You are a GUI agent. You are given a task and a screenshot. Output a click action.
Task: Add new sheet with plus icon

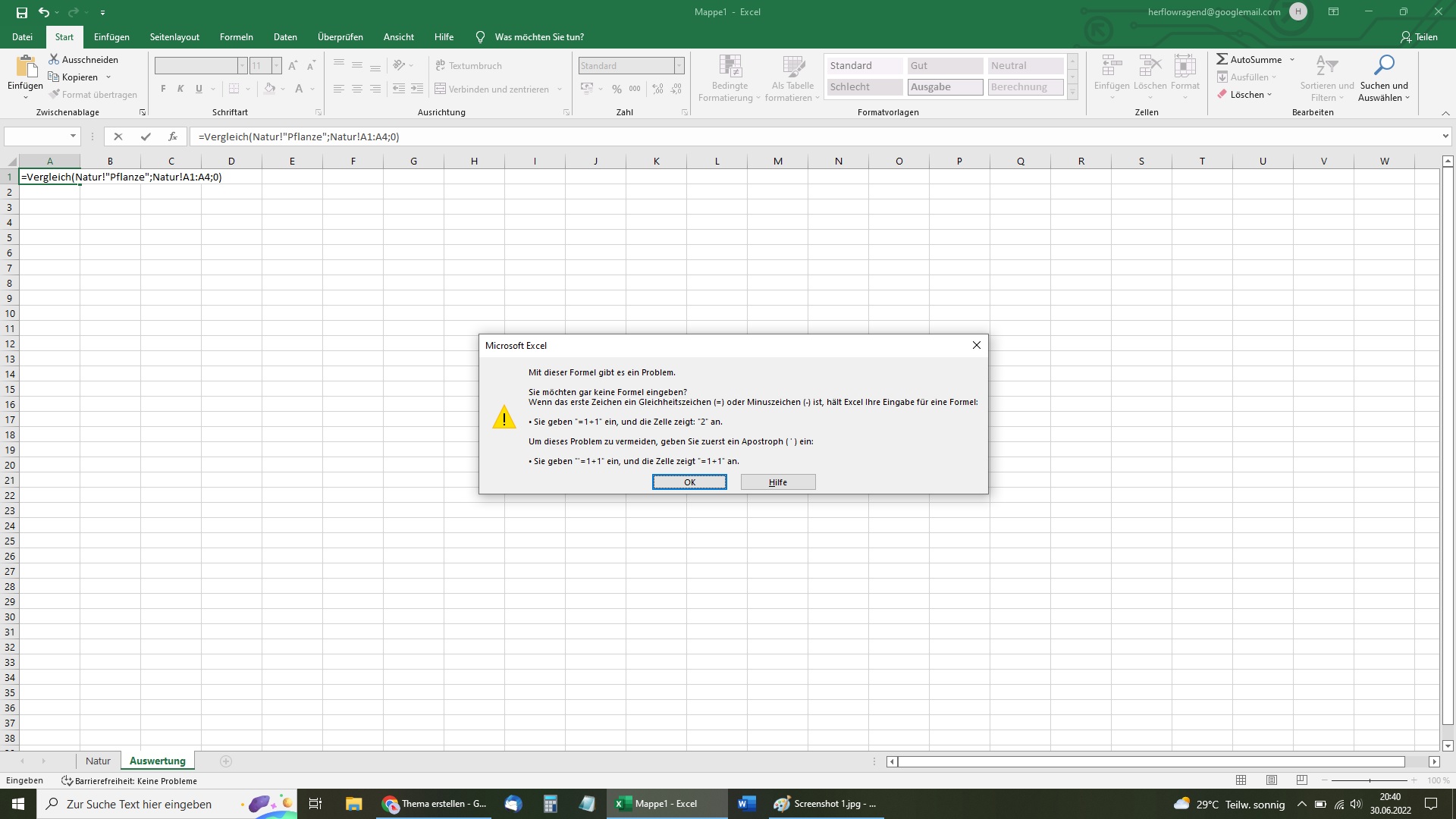click(225, 761)
